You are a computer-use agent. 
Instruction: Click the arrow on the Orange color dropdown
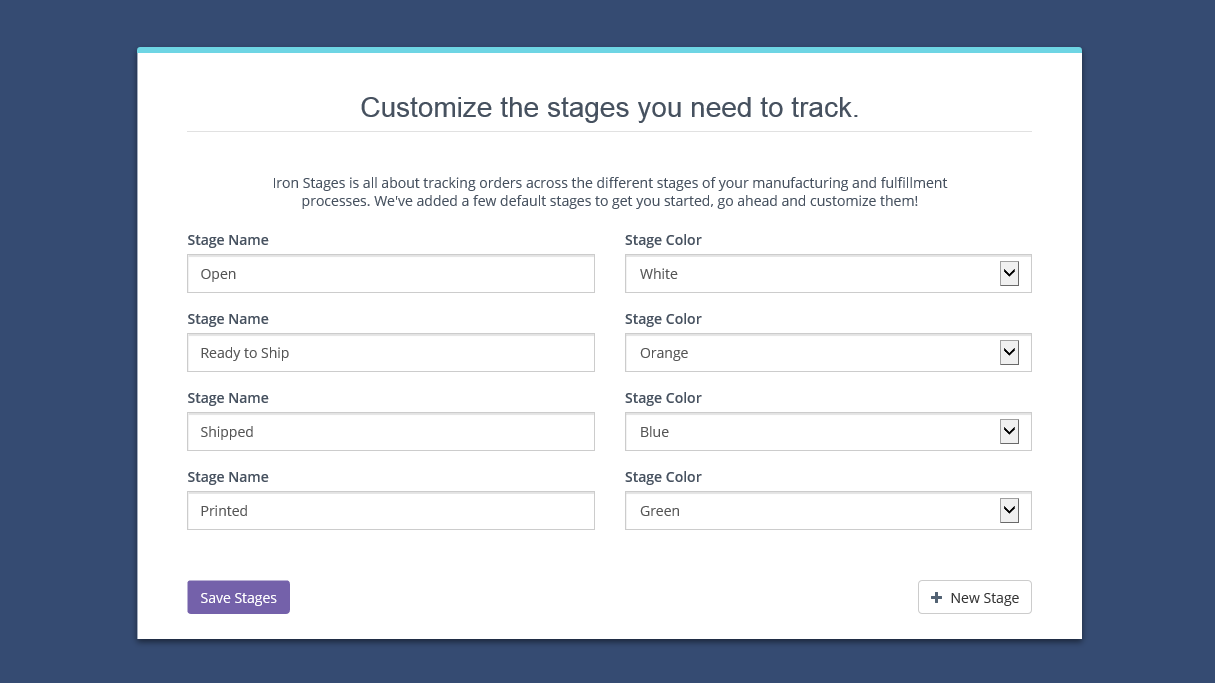click(1009, 353)
